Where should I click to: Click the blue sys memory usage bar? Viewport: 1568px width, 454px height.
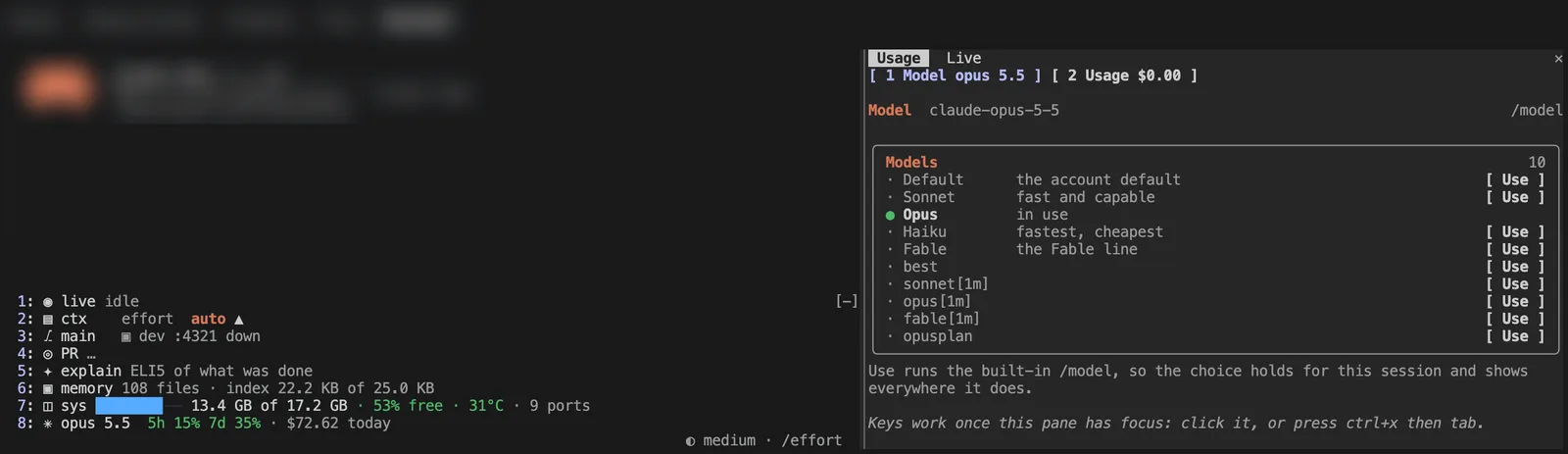click(x=128, y=406)
